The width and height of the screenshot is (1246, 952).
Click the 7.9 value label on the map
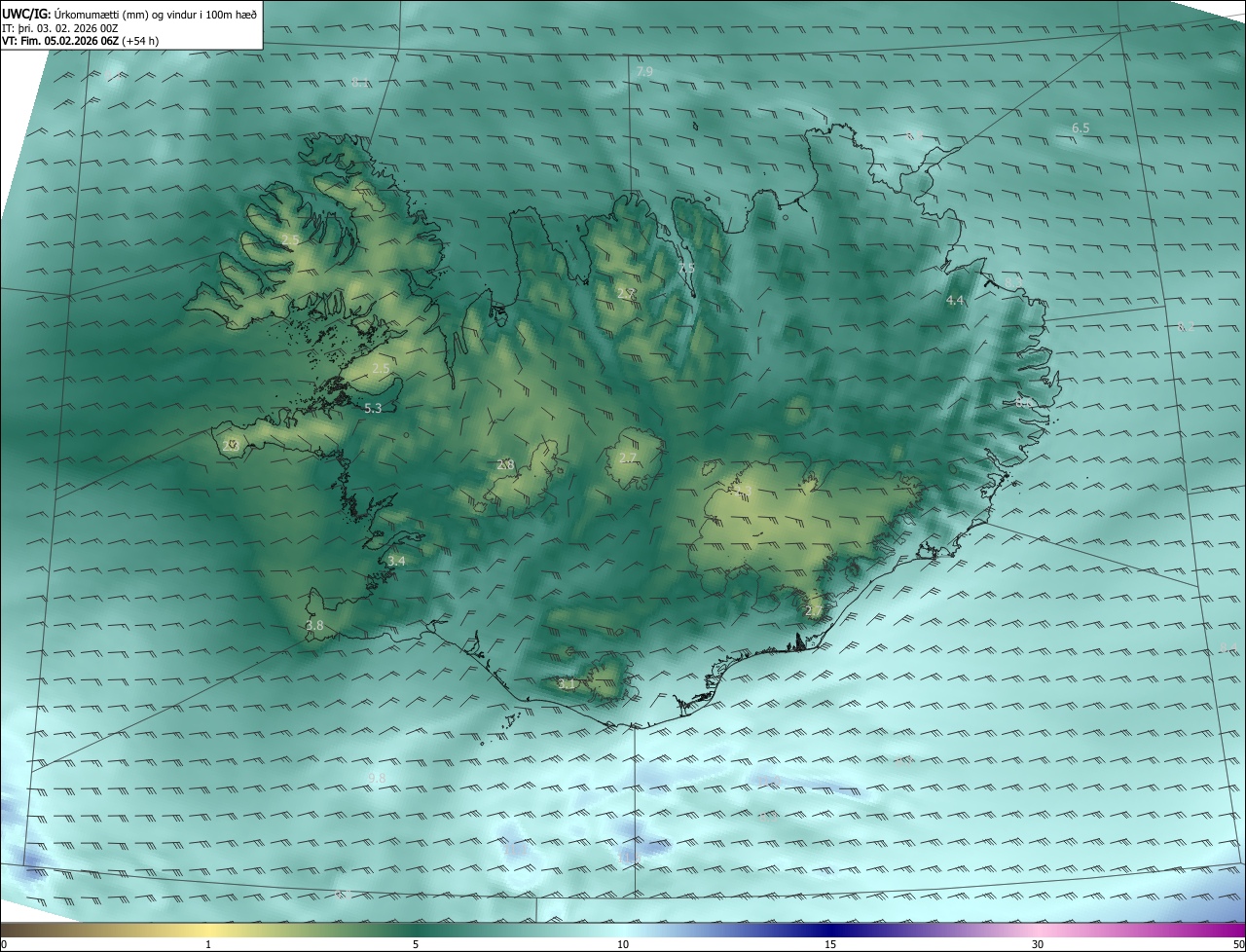click(644, 72)
